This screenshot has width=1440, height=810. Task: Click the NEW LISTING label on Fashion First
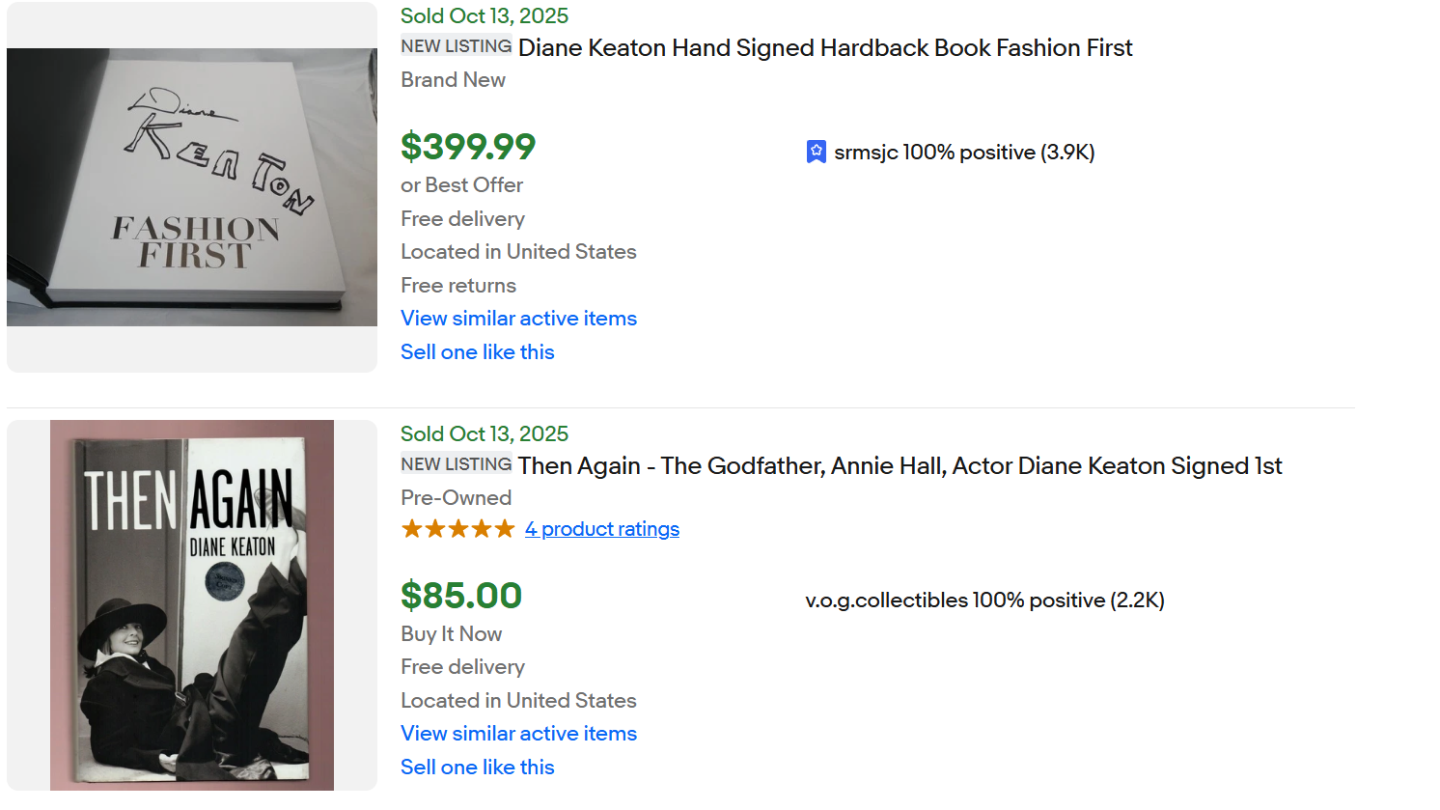[x=456, y=46]
